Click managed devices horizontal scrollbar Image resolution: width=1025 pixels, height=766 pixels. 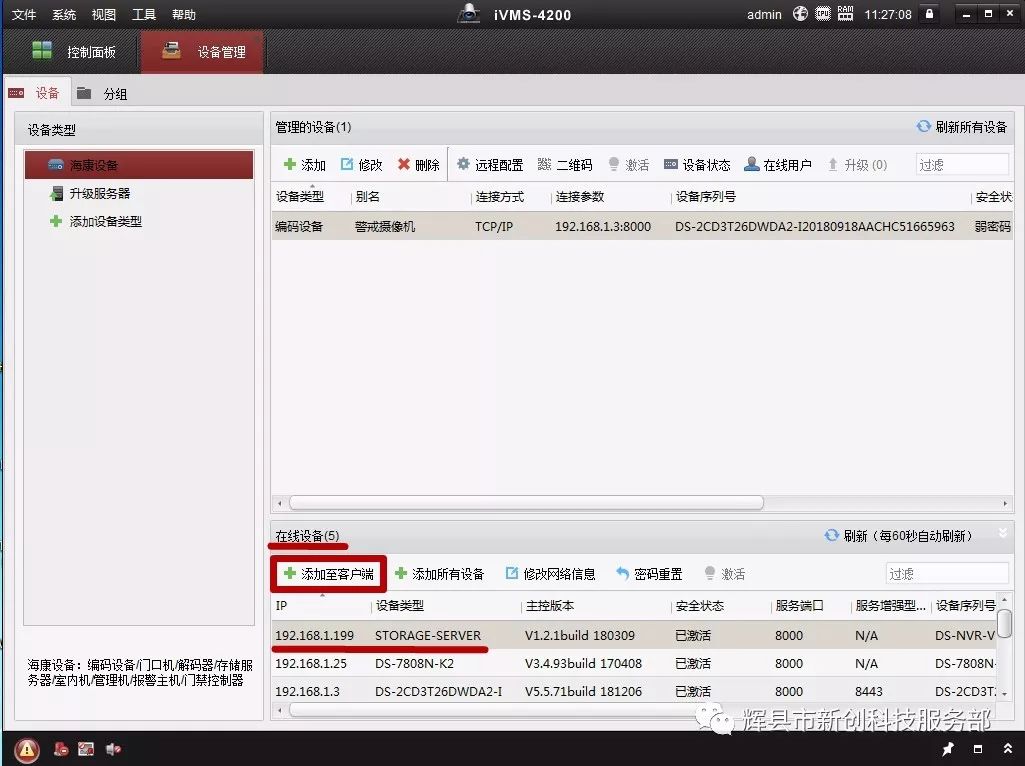click(x=526, y=503)
